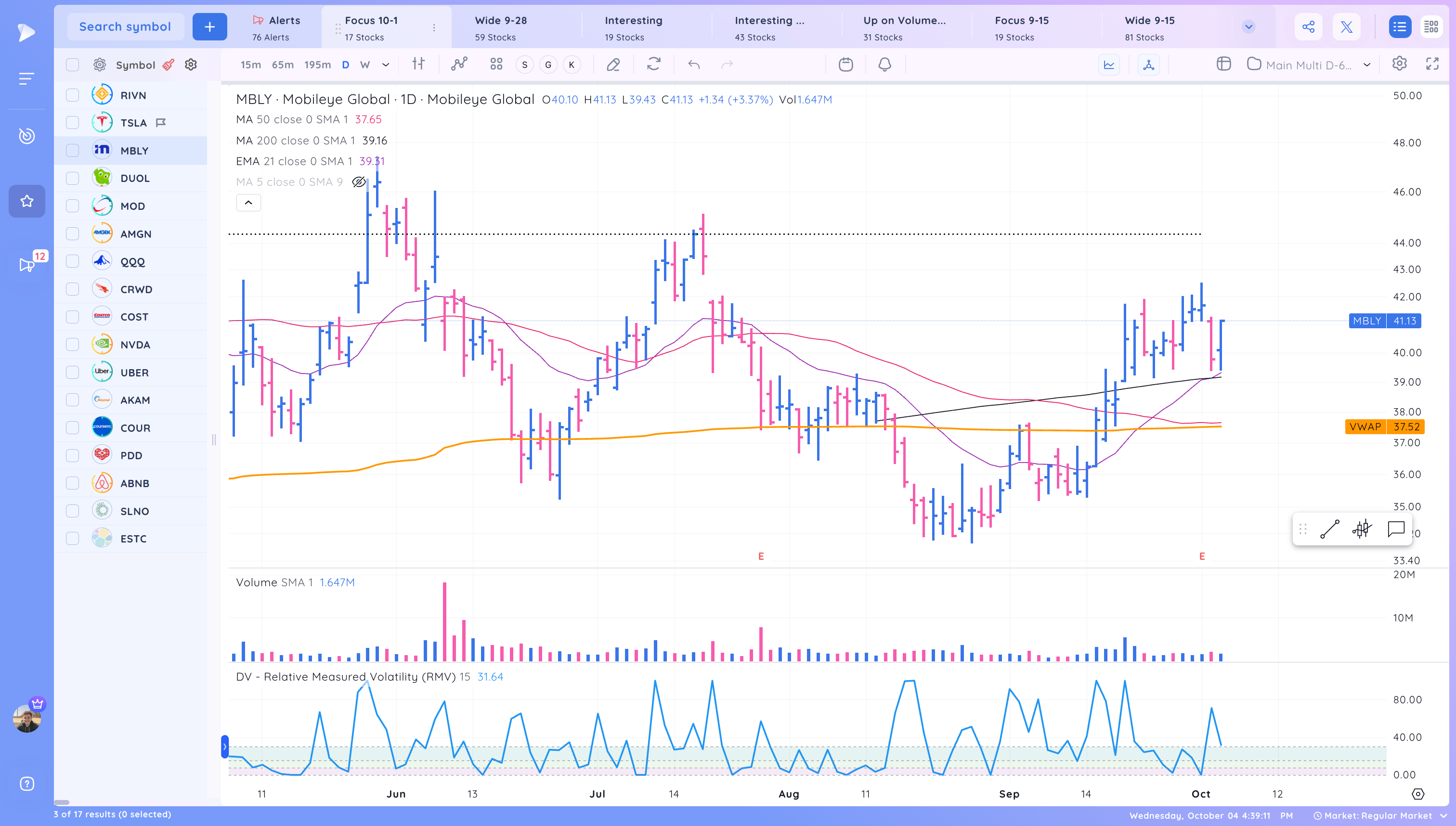Collapse the indicator legend chevron
Screen dimensions: 1456x826
coord(248,203)
